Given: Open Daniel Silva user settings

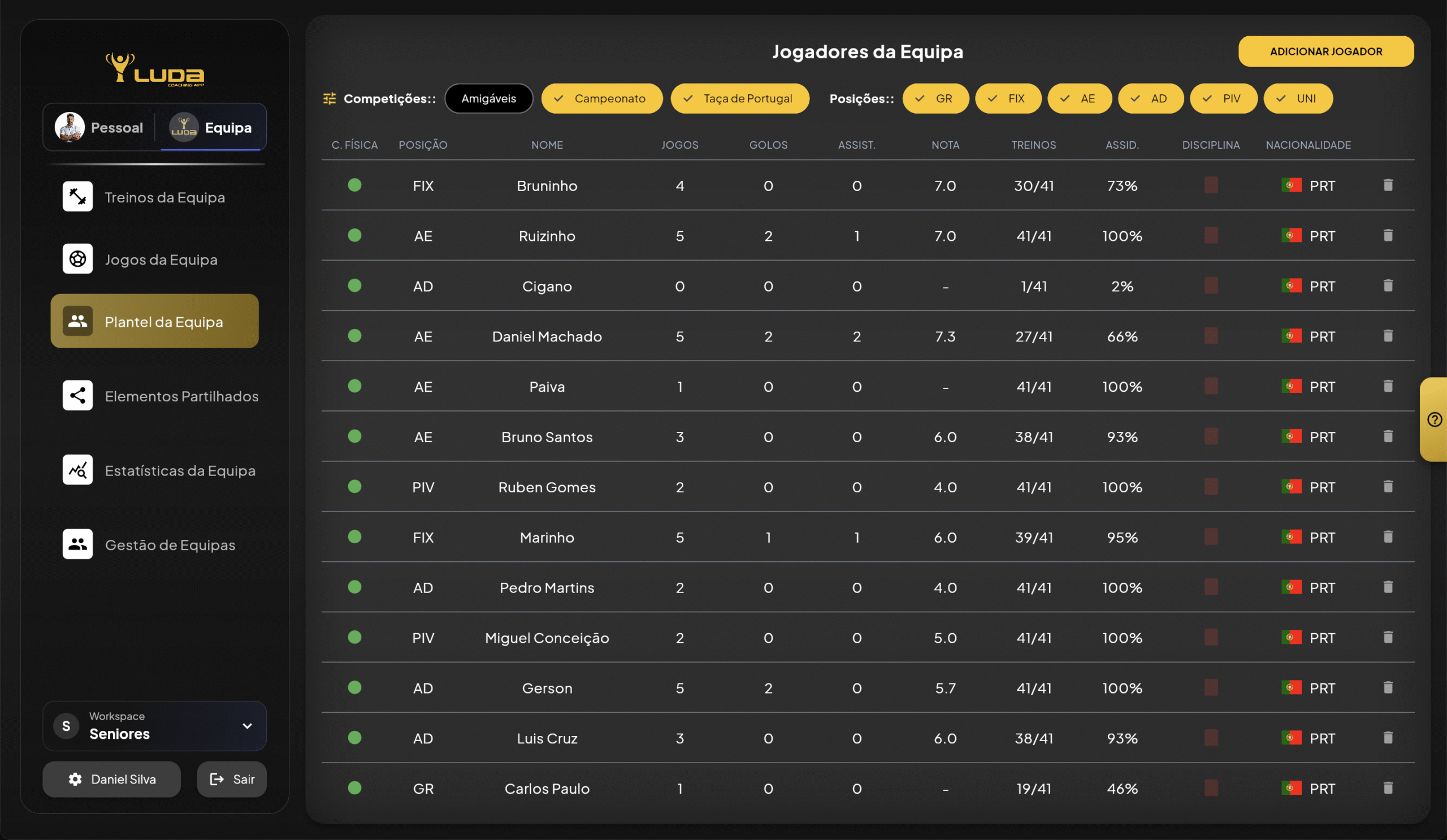Looking at the screenshot, I should tap(112, 779).
